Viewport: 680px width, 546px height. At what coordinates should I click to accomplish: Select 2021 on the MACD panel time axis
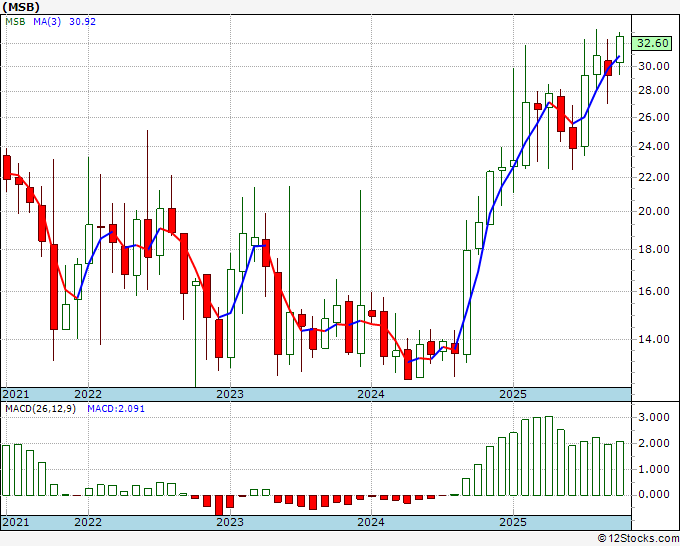[16, 522]
